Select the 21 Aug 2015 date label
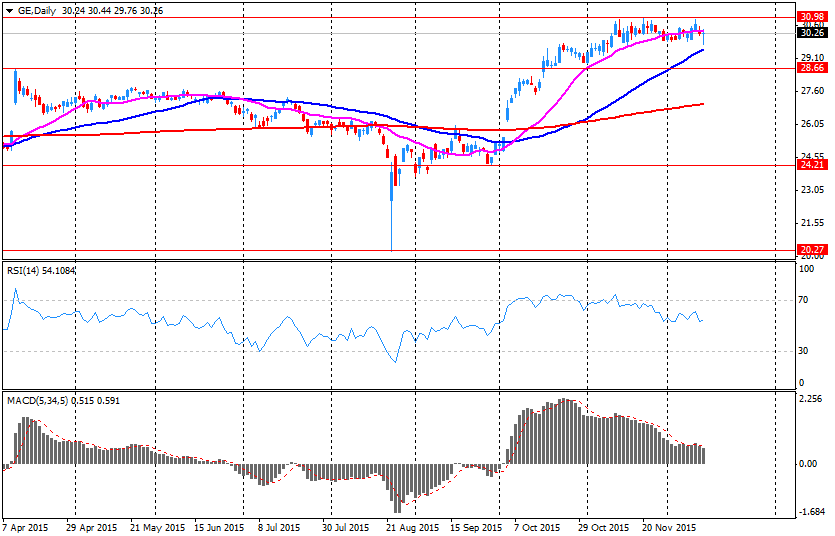Viewport: 835px width, 536px height. (x=413, y=527)
